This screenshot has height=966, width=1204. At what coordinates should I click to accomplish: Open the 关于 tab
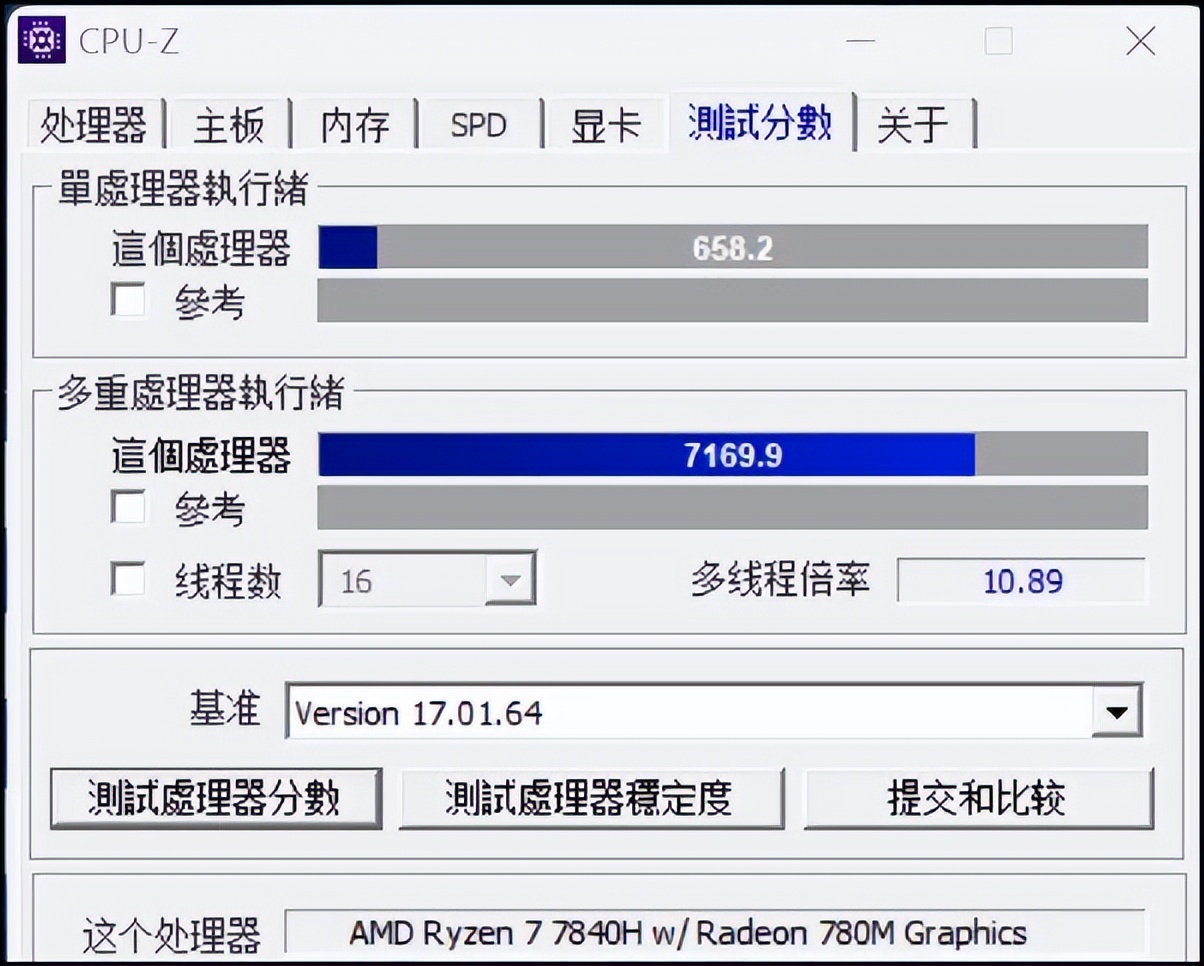[x=913, y=124]
